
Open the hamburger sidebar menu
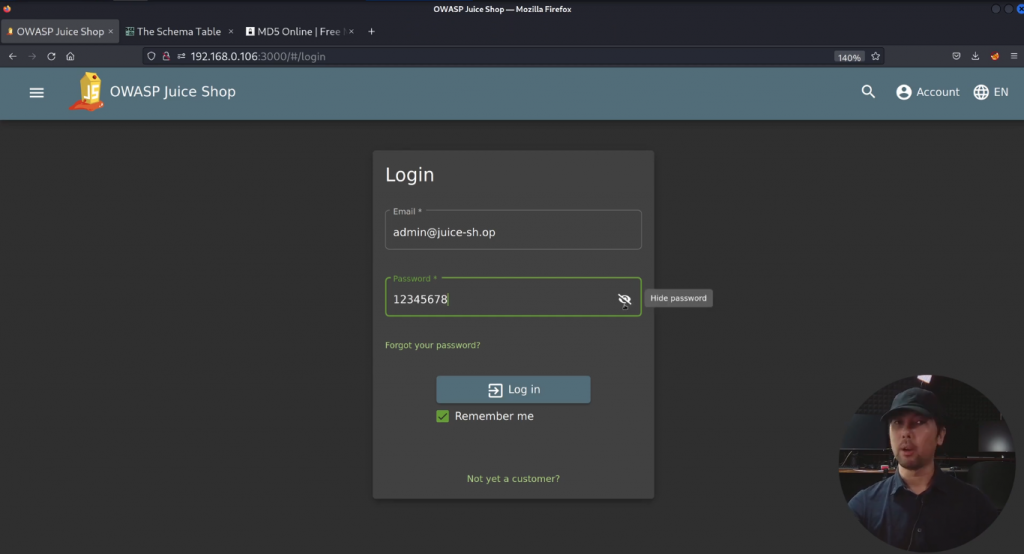(37, 93)
